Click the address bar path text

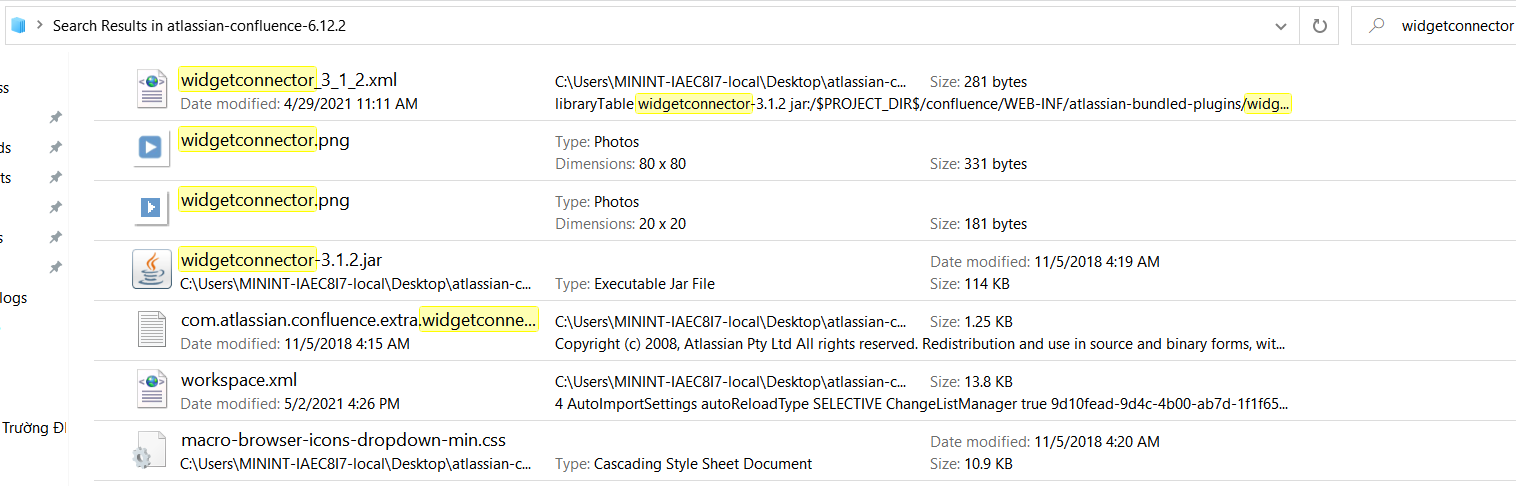tap(199, 25)
